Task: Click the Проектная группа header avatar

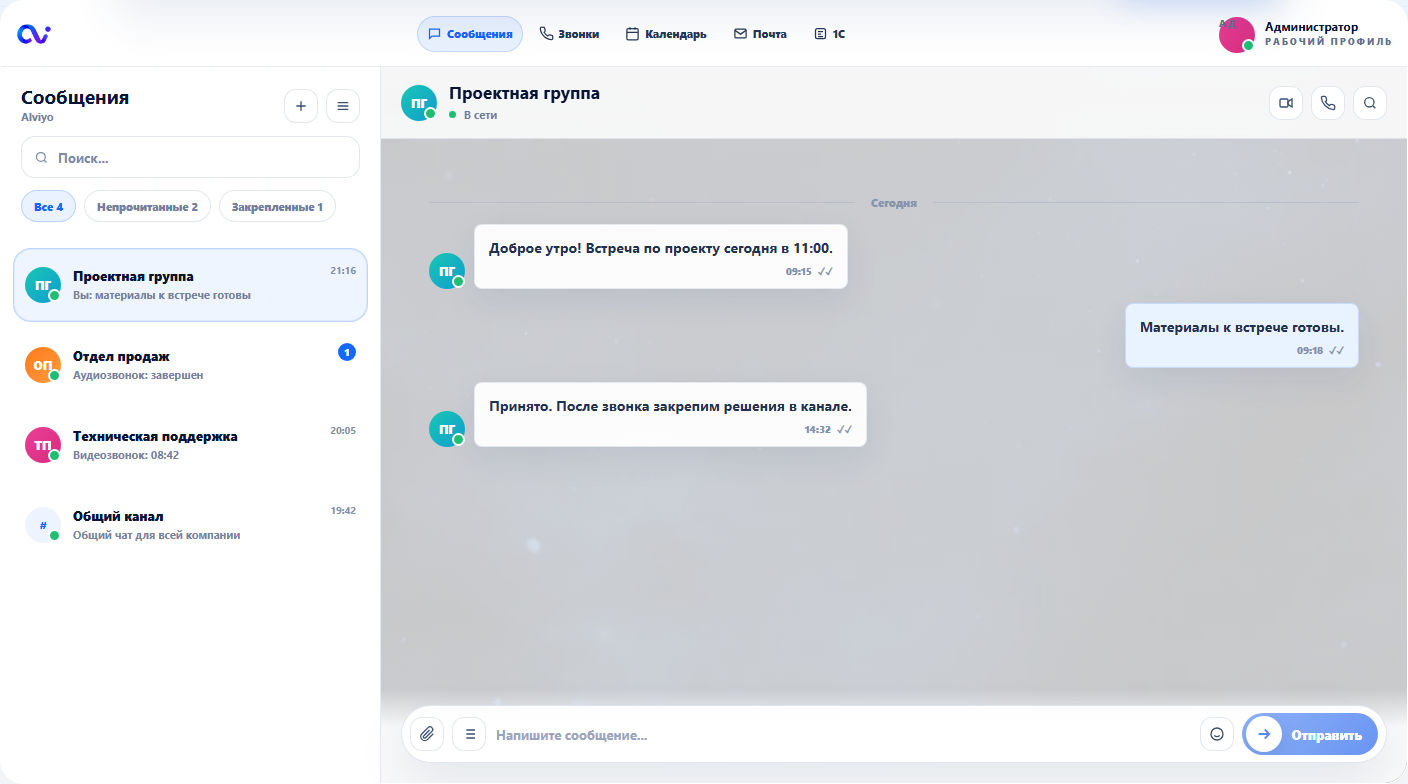Action: click(419, 103)
